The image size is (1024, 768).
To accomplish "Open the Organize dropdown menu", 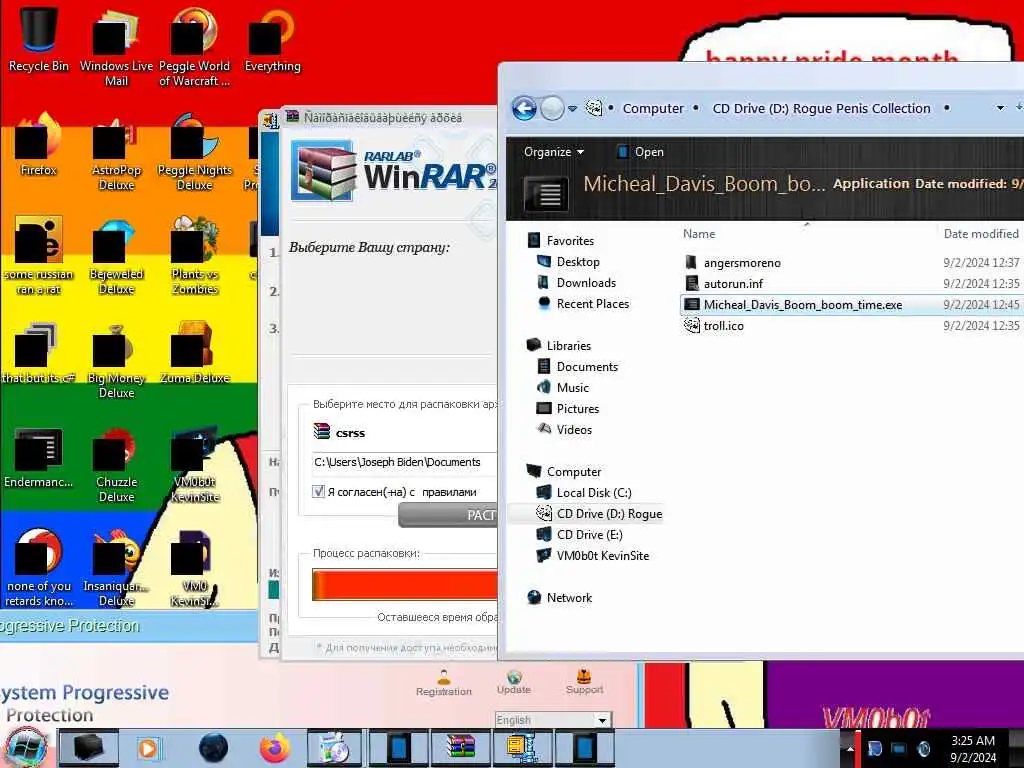I will 554,152.
